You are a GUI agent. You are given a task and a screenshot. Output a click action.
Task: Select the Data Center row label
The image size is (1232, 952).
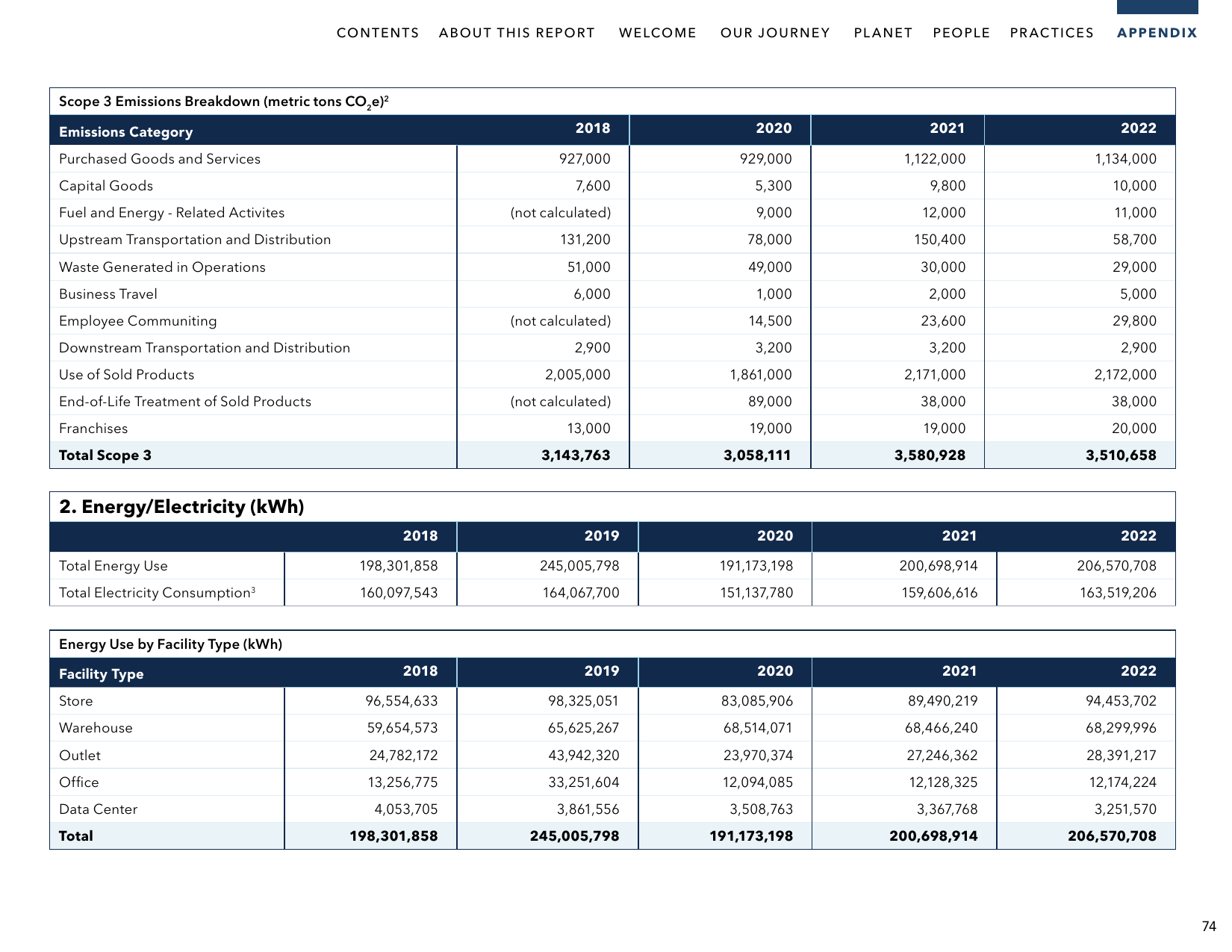coord(99,809)
